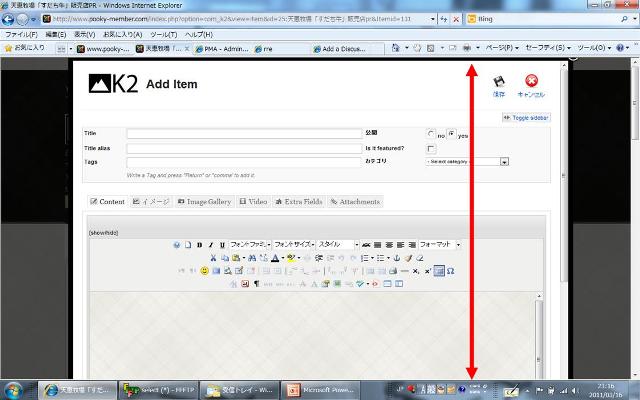640x400 pixels.
Task: Open the スタイル style dropdown
Action: coord(338,244)
